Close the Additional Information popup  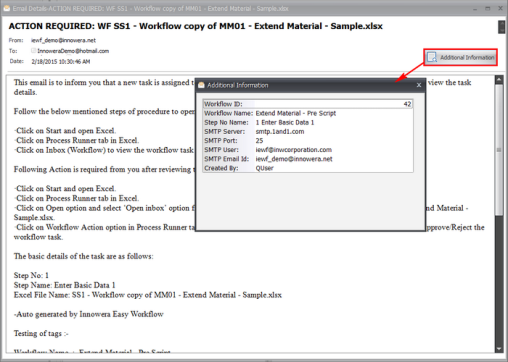pos(419,85)
